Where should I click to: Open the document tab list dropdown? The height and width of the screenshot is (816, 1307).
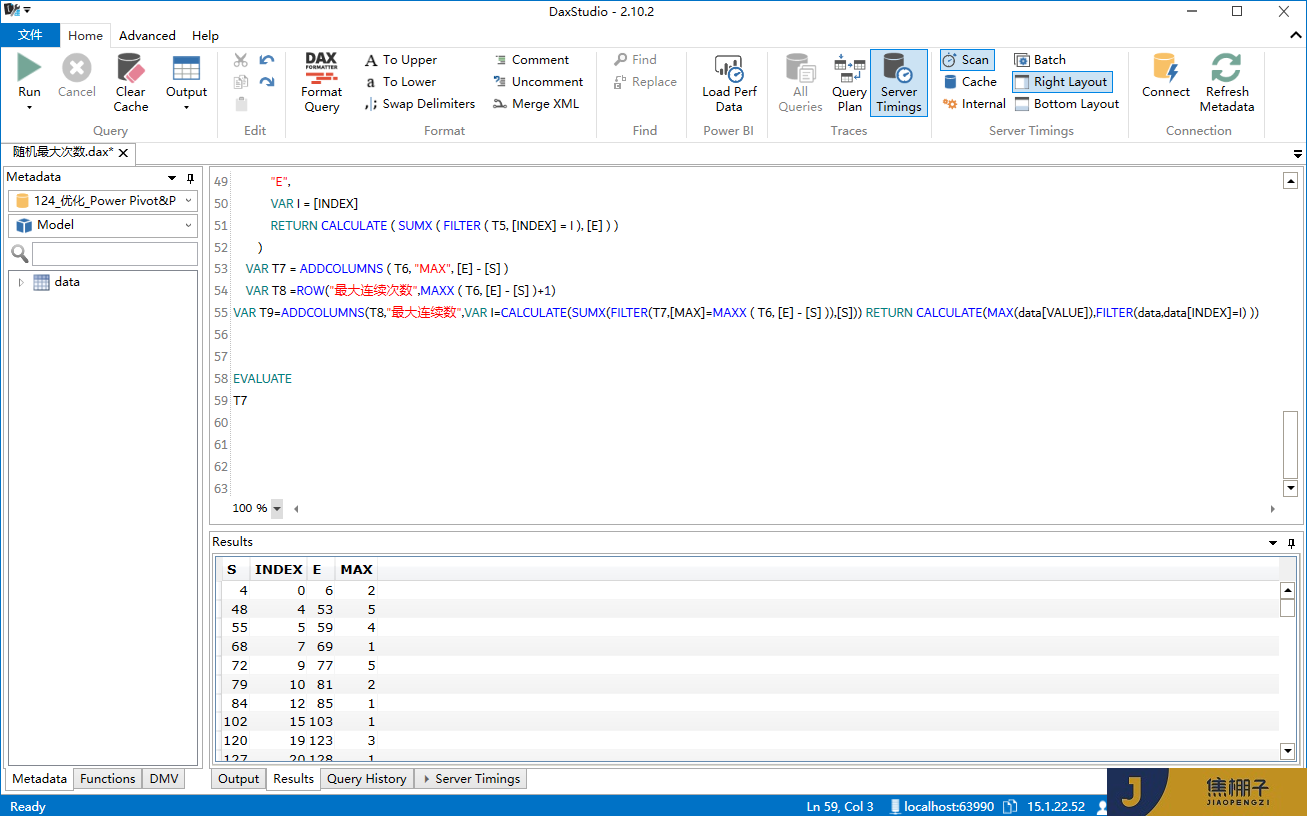(x=1298, y=154)
